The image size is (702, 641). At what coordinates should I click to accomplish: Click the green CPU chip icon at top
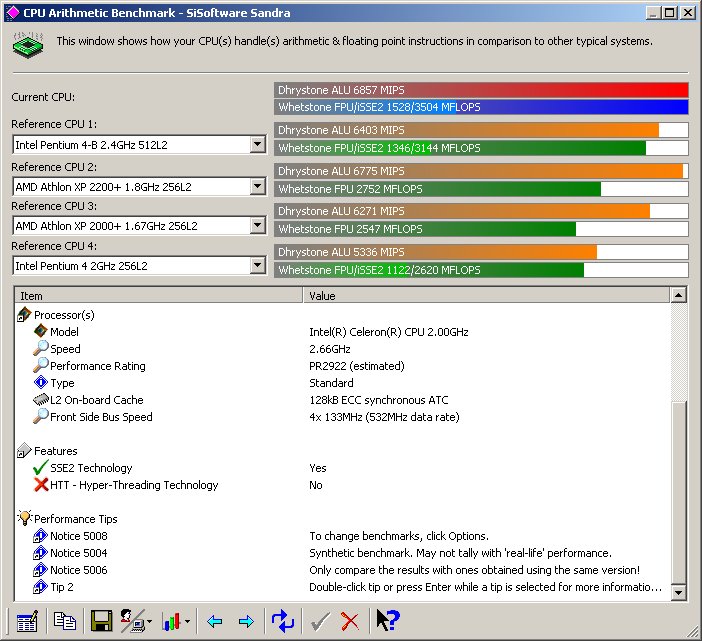tap(28, 45)
